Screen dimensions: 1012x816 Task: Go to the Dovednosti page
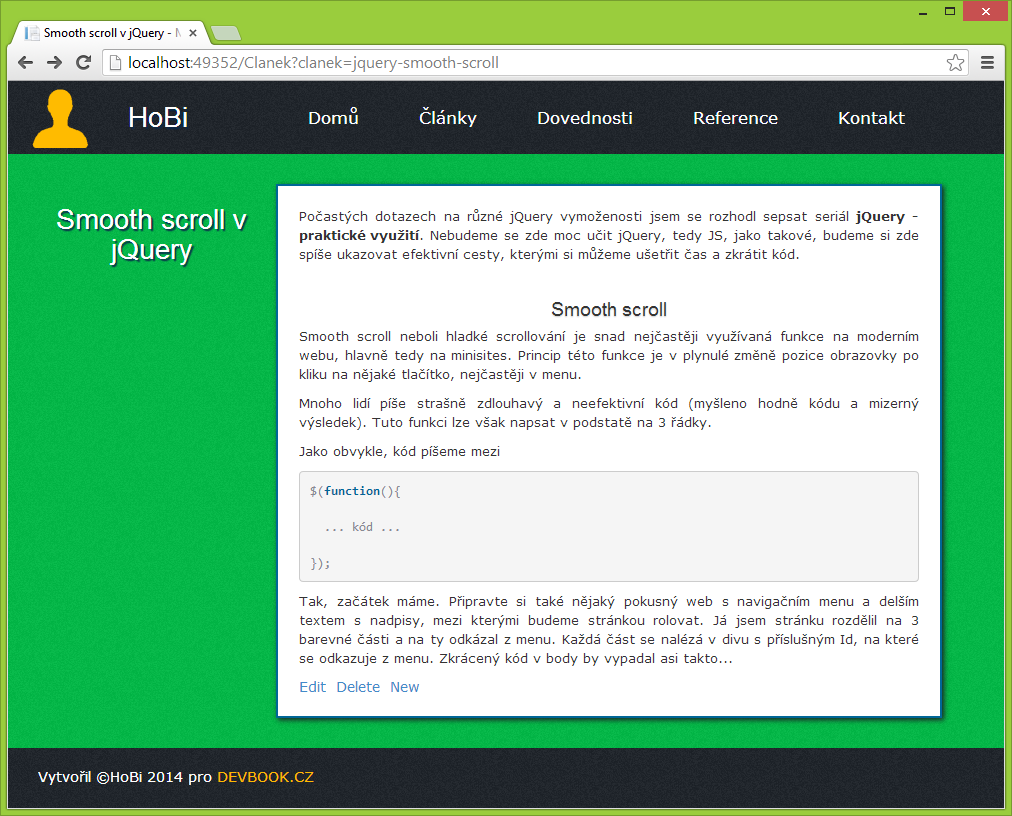point(584,117)
